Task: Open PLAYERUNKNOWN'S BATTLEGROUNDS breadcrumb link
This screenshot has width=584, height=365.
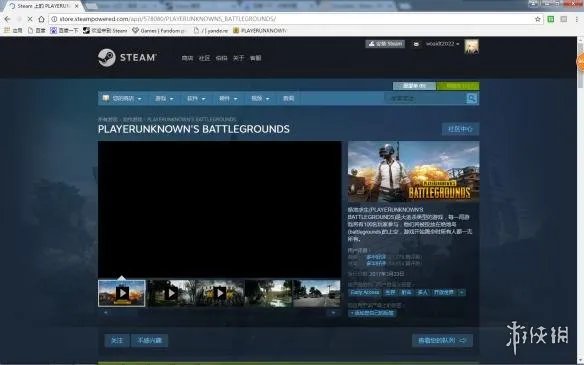Action: pos(191,120)
